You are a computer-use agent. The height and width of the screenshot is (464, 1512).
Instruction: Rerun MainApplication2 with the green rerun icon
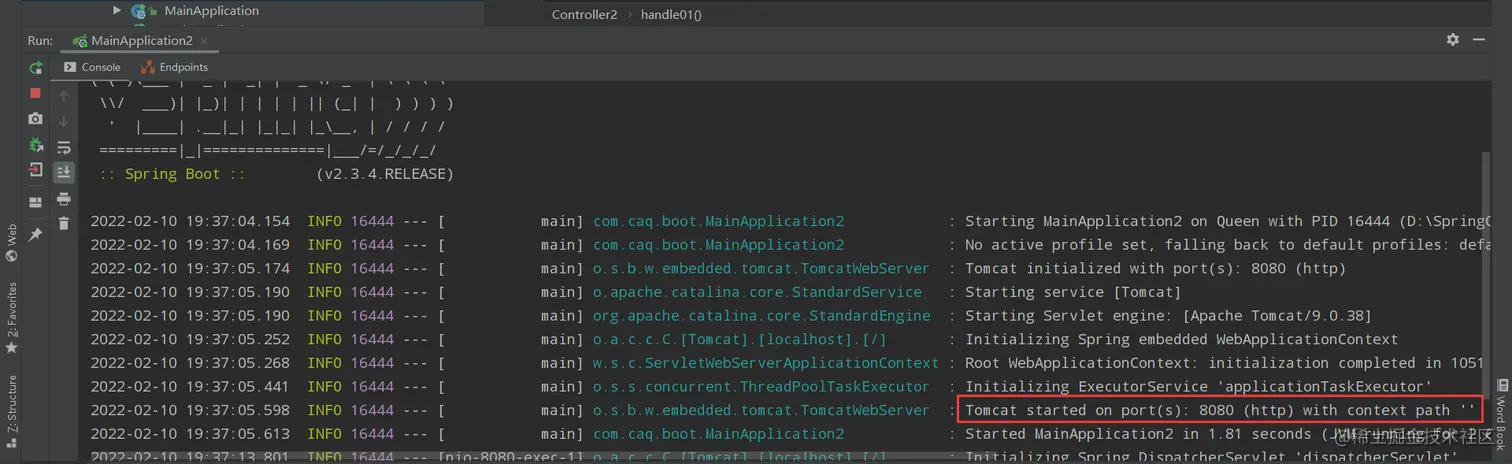coord(36,68)
